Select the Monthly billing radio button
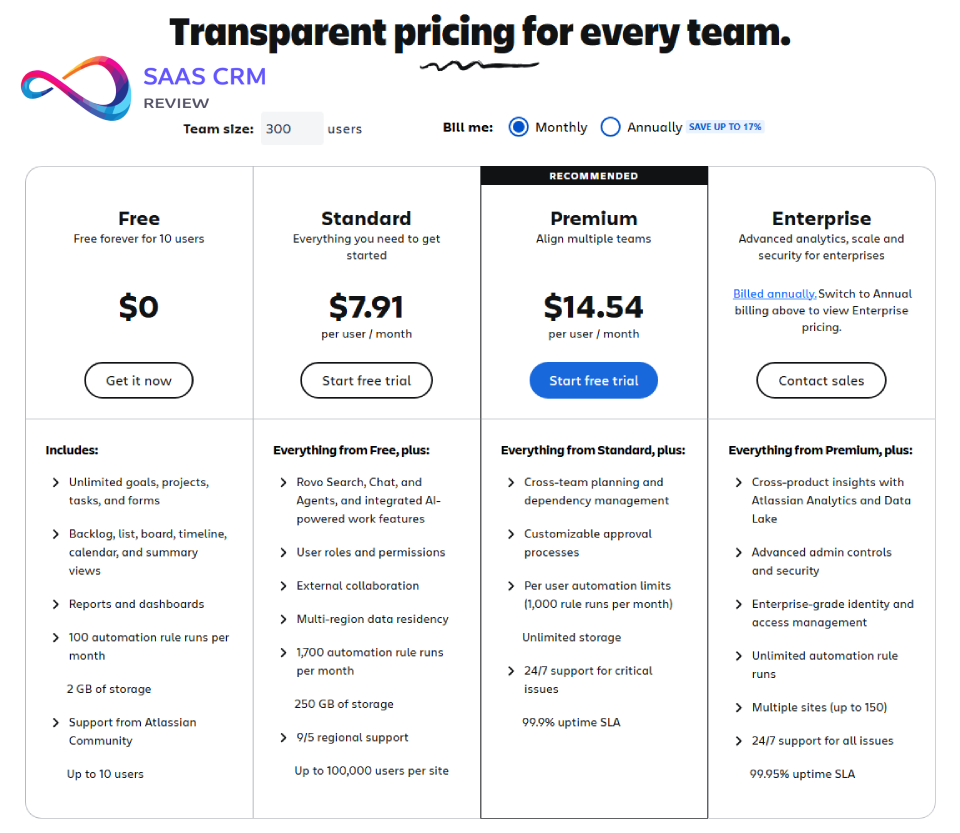960x833 pixels. pyautogui.click(x=518, y=127)
